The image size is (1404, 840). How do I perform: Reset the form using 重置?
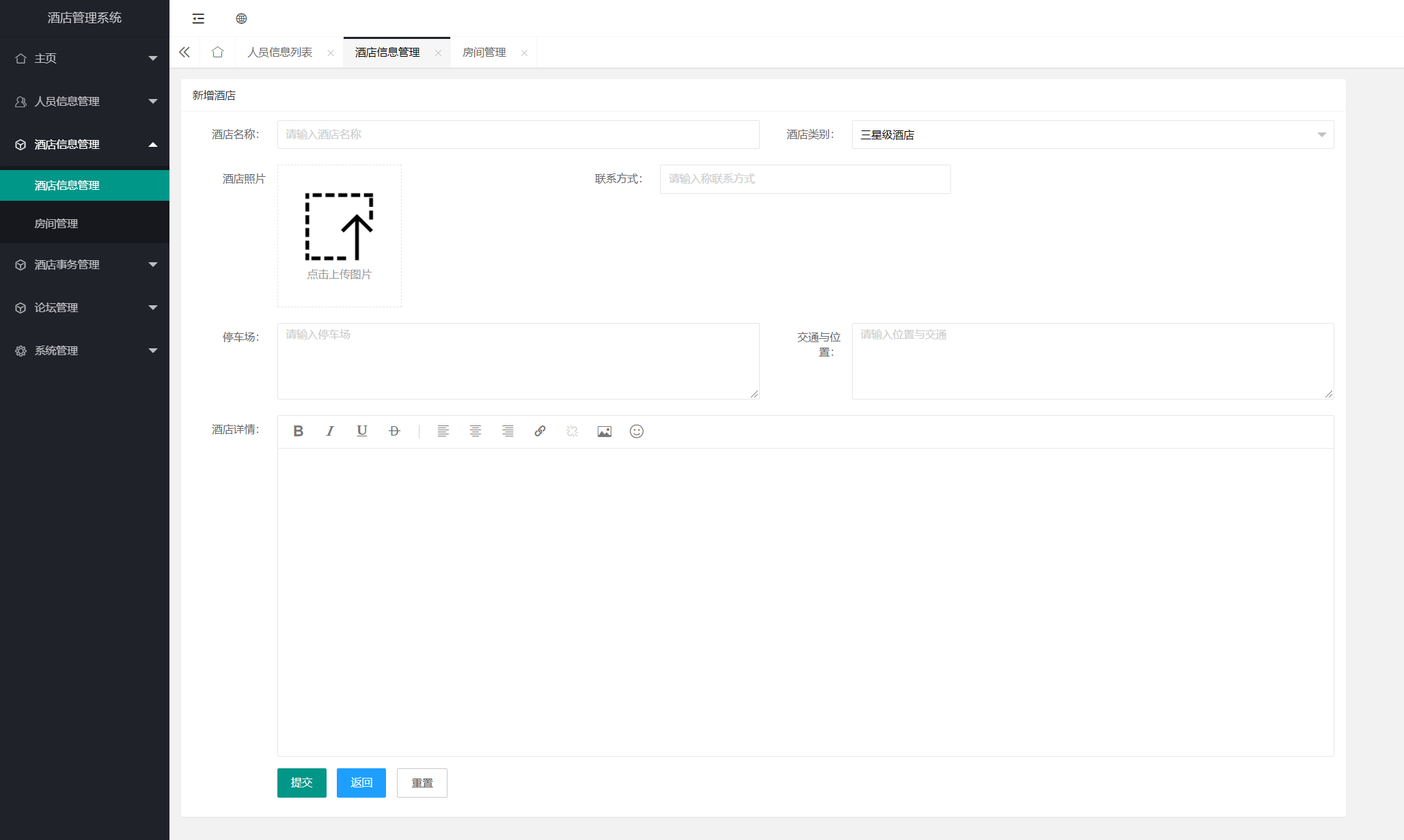(422, 783)
